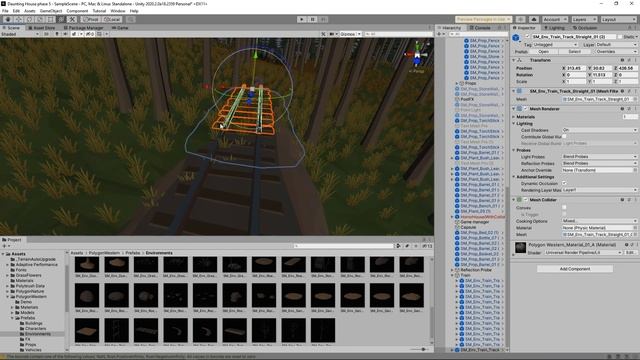
Task: Click the GameObject cube icon in Inspector
Action: [x=516, y=38]
